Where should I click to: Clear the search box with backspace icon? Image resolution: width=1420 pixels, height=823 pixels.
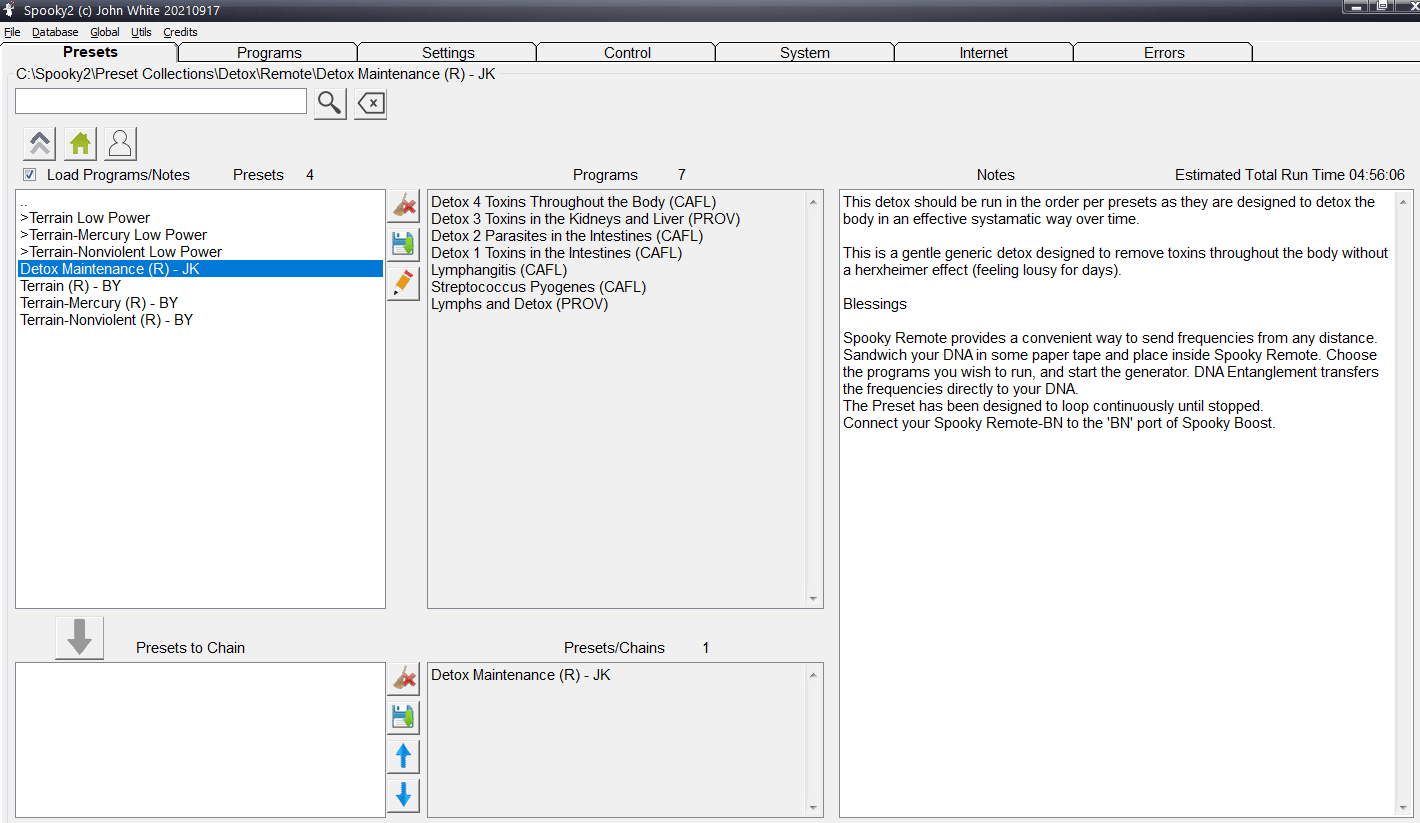tap(371, 103)
